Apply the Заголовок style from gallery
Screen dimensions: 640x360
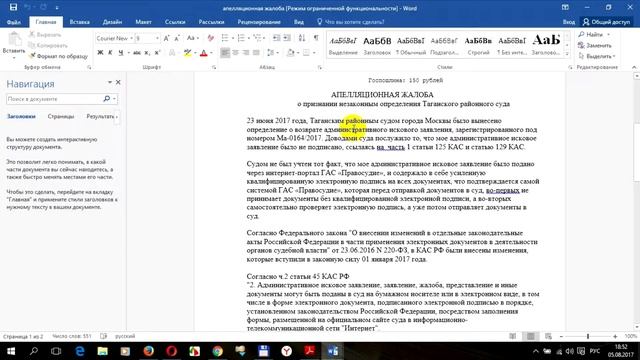pyautogui.click(x=377, y=45)
